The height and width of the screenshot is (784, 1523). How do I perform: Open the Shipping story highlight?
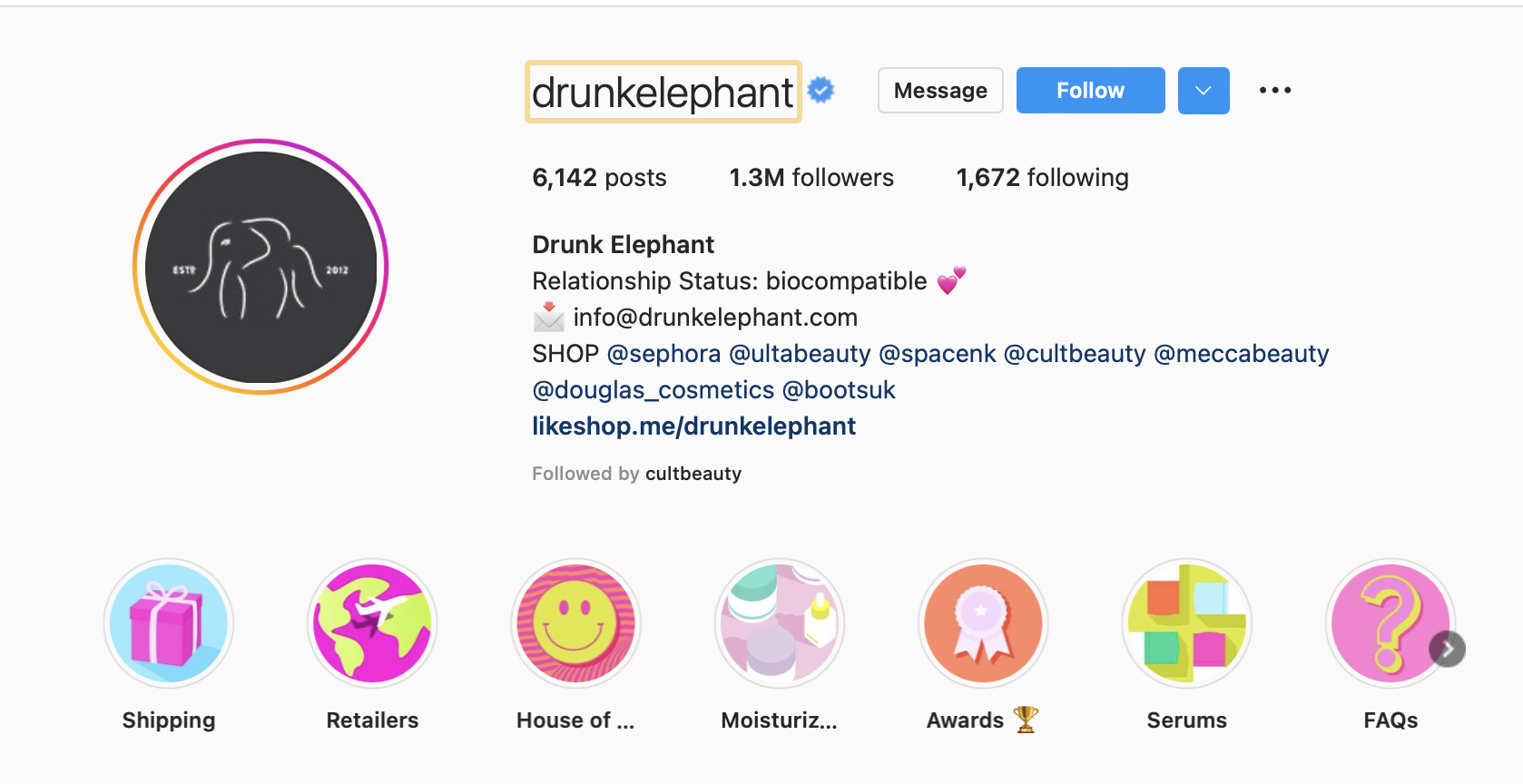pos(168,623)
